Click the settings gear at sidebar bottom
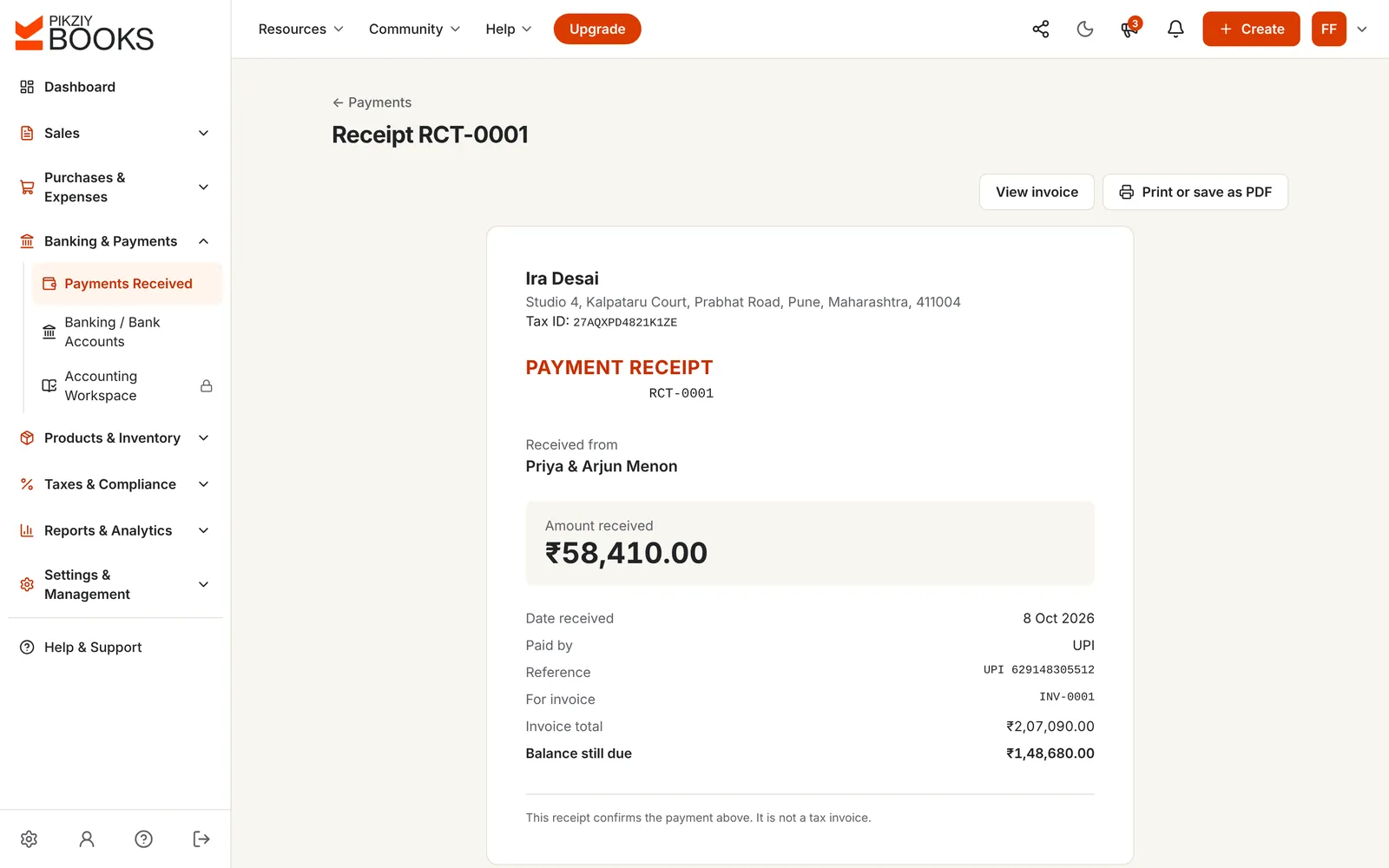This screenshot has width=1389, height=868. [x=29, y=838]
